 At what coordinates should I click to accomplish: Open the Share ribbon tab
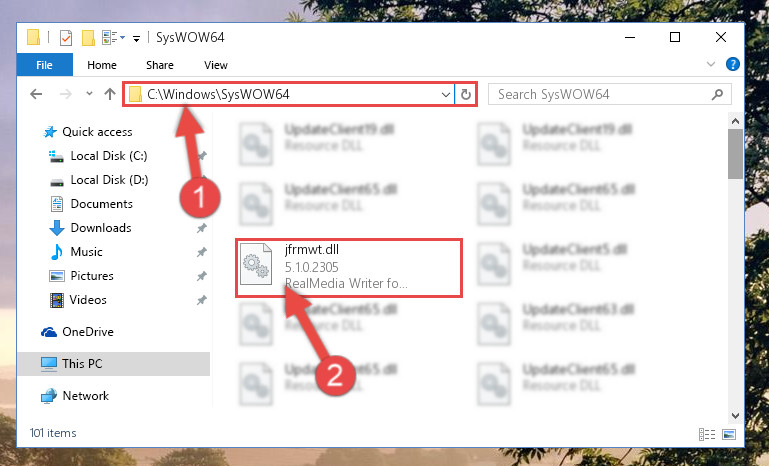[160, 65]
